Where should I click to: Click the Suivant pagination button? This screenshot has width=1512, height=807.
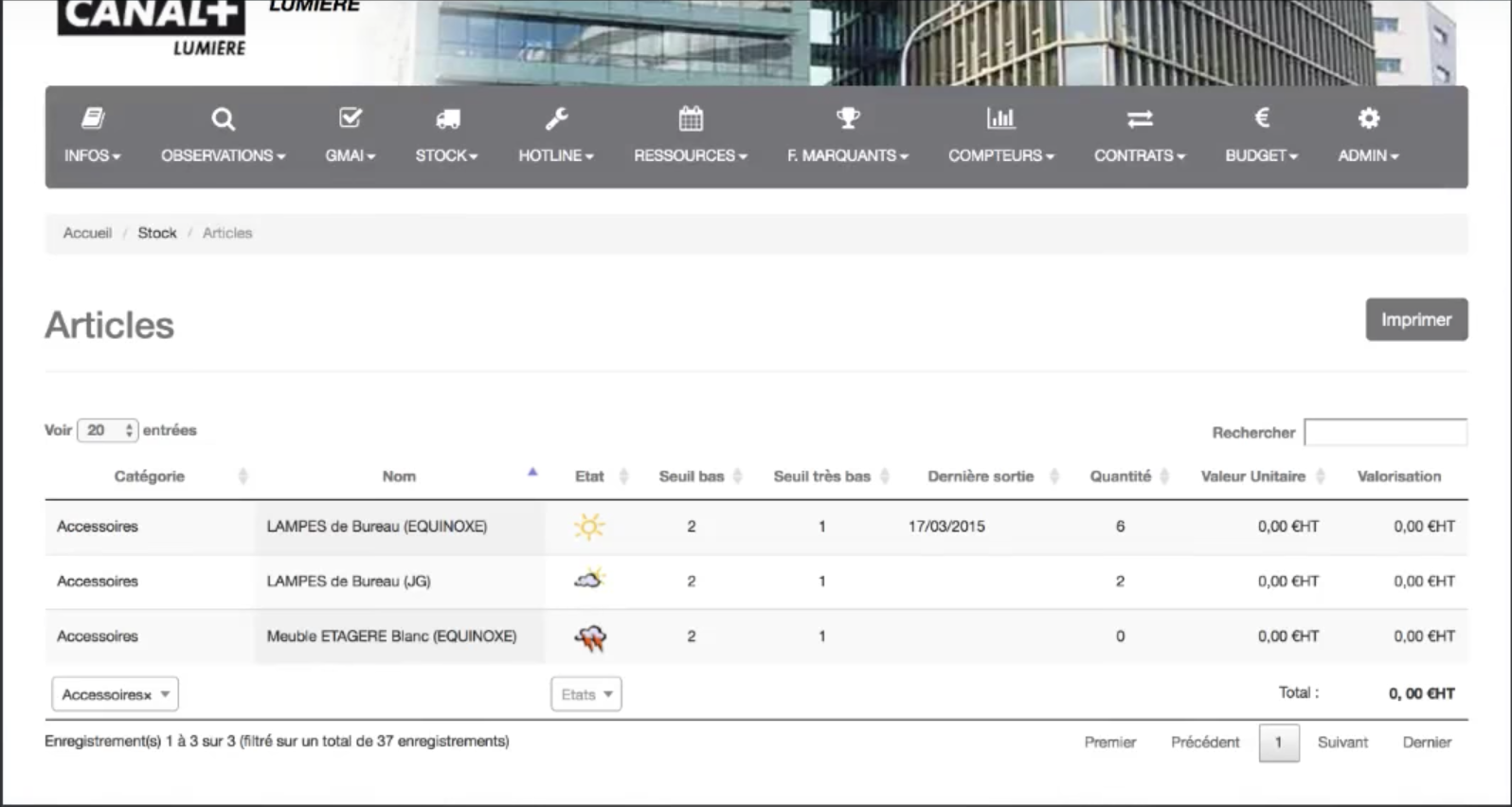pos(1342,743)
